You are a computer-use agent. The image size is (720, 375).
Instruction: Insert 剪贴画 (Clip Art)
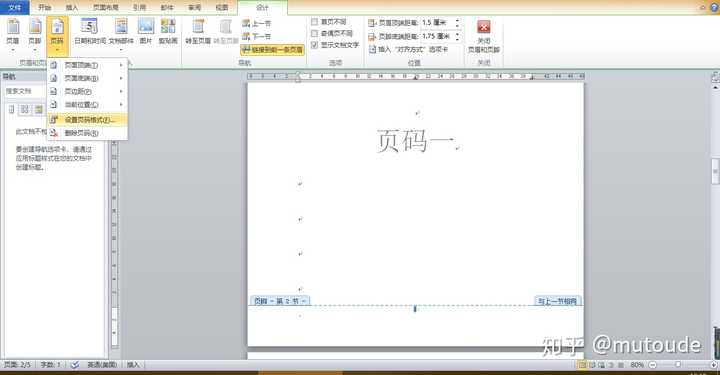click(x=168, y=32)
